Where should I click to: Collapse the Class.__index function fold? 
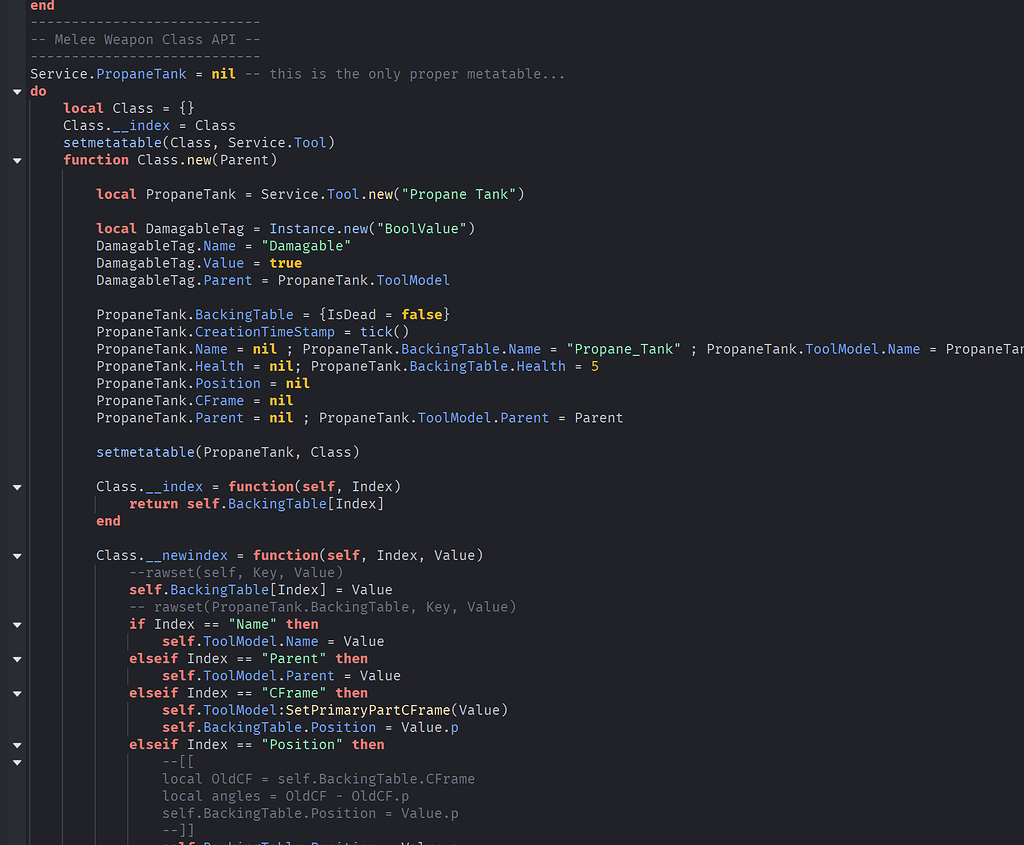(x=16, y=487)
